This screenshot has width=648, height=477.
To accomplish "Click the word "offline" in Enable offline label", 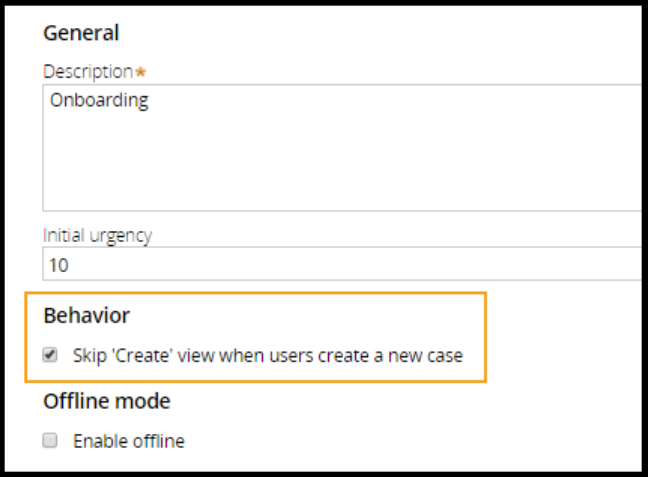I will 158,441.
